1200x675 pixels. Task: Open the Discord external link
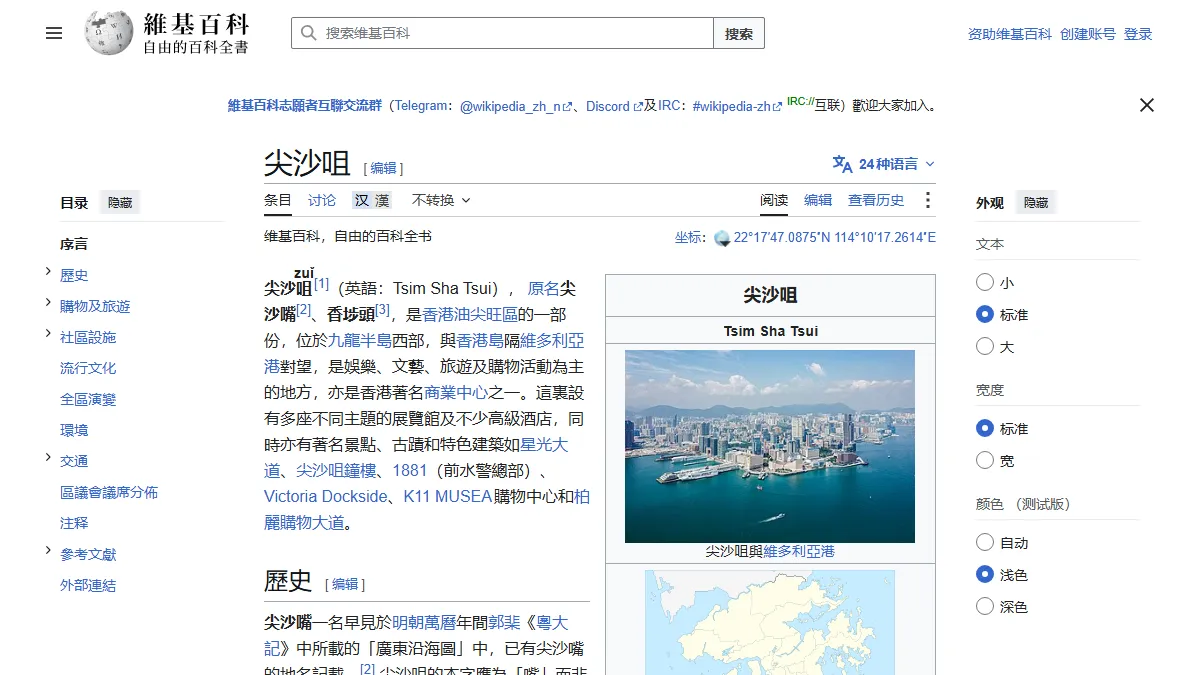[x=614, y=106]
